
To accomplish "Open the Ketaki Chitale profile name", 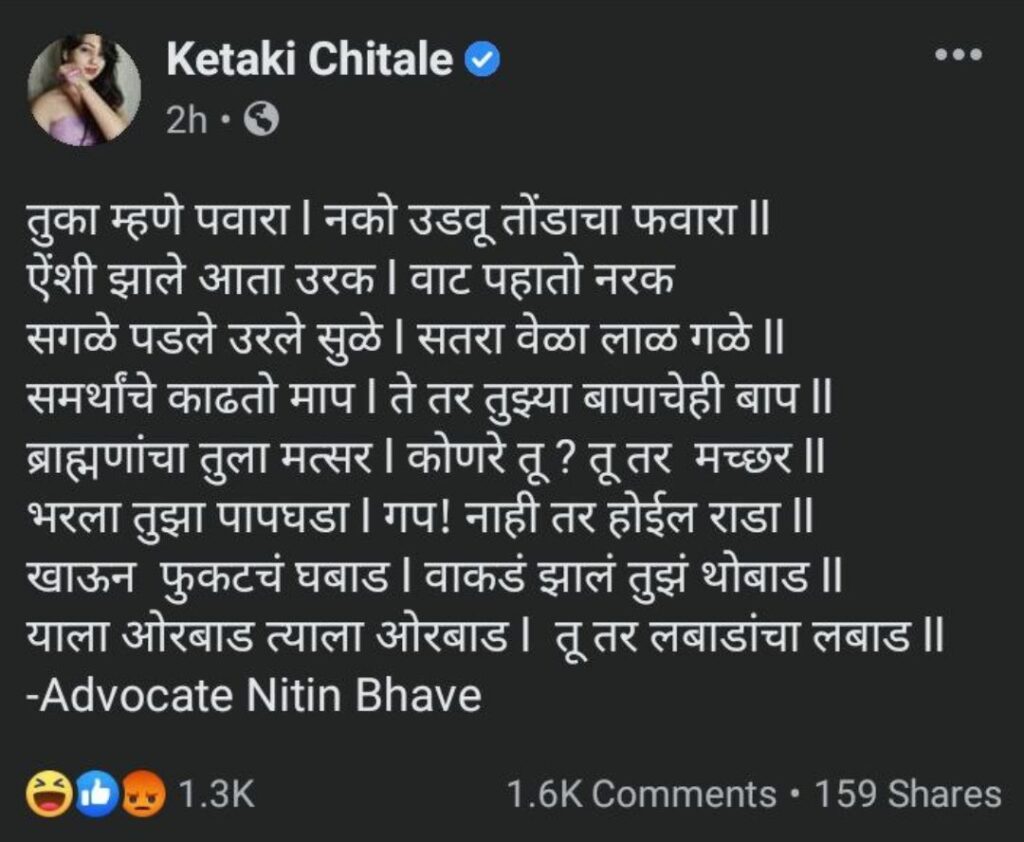I will (310, 59).
